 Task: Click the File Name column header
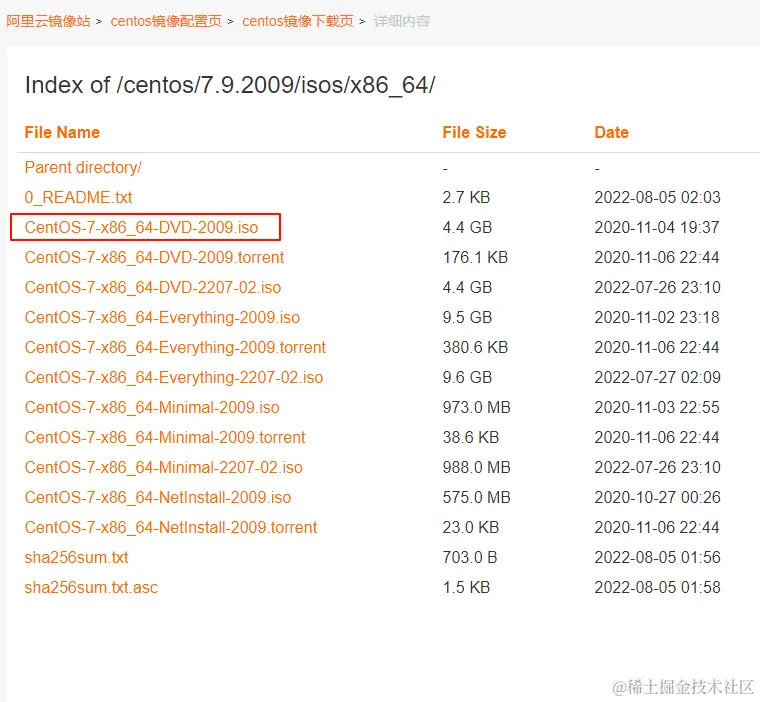[62, 132]
